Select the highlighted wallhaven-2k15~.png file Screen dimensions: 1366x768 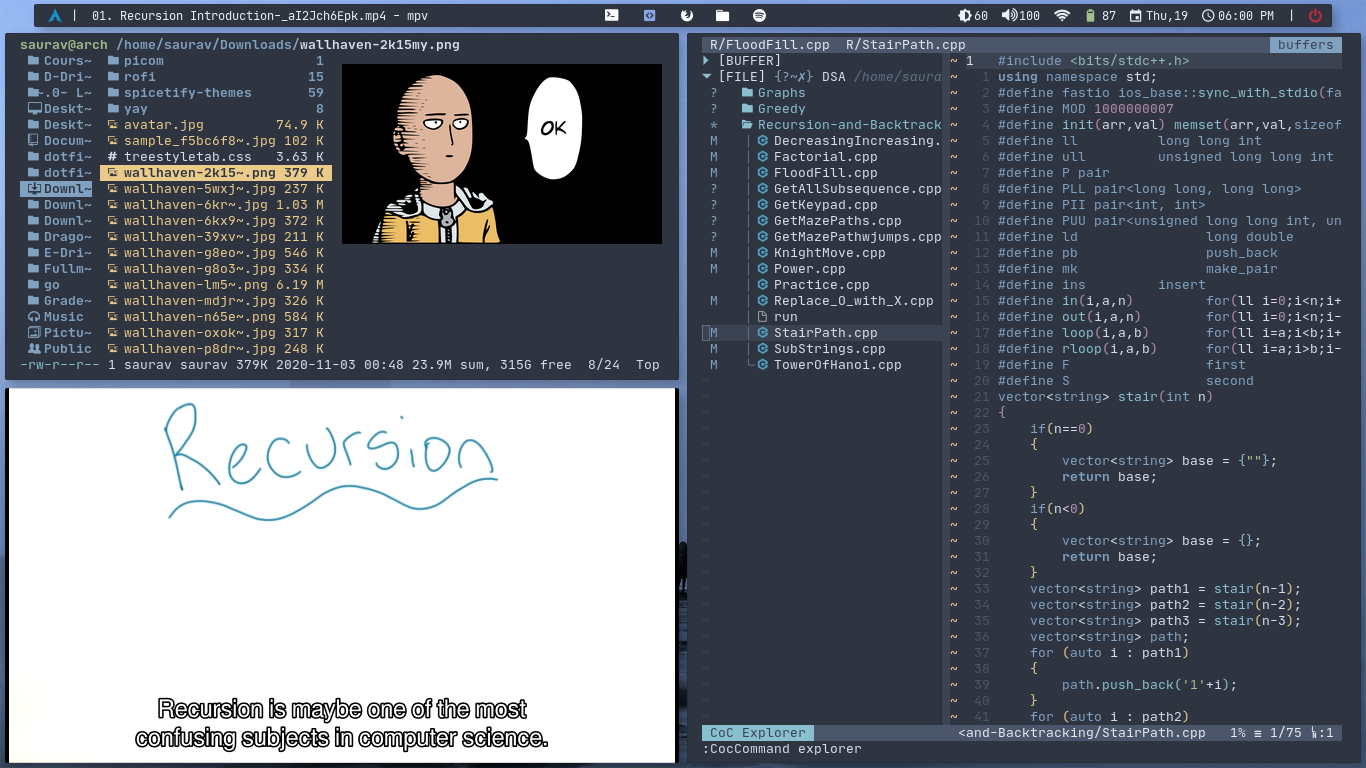(x=215, y=173)
